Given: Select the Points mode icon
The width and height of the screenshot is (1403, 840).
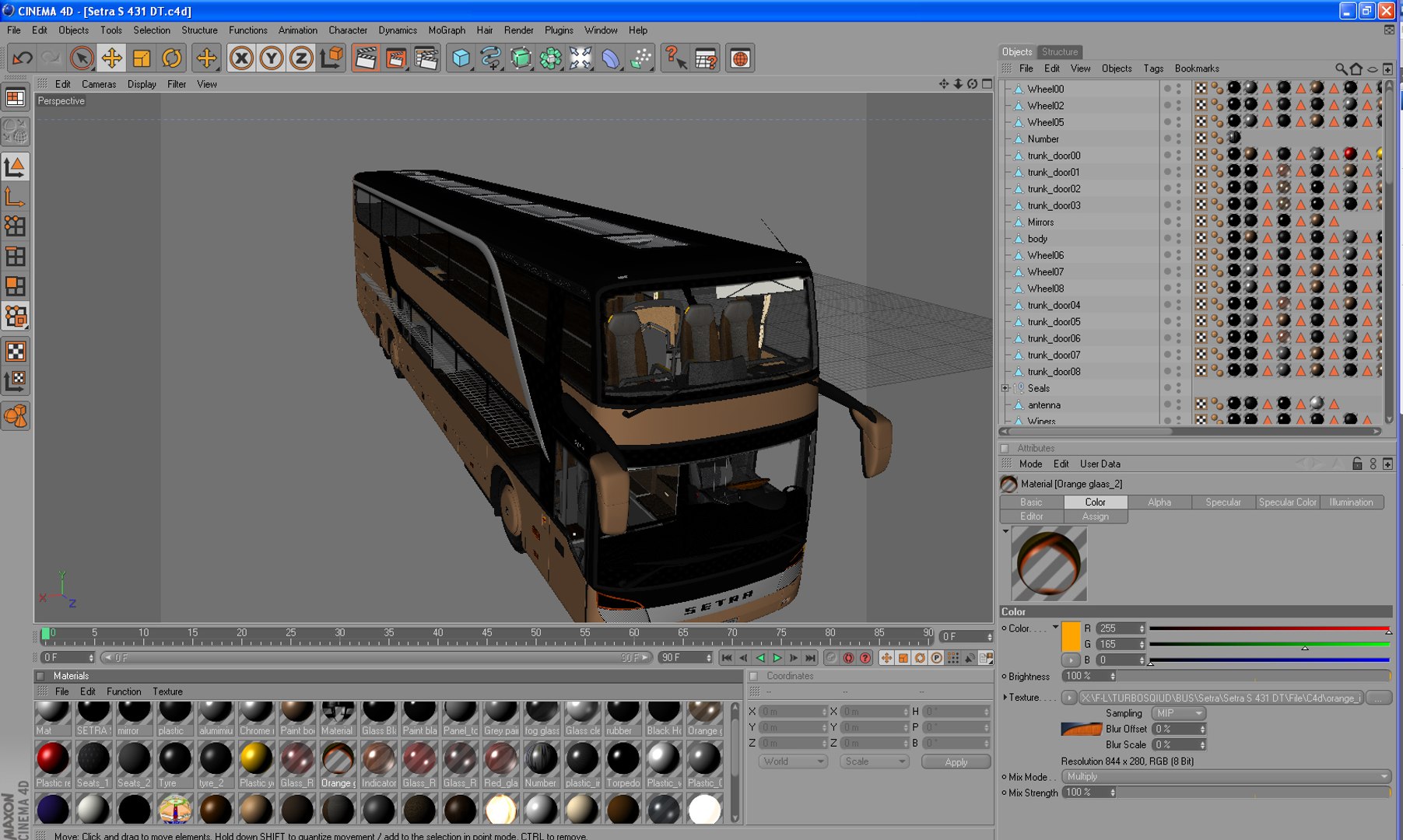Looking at the screenshot, I should [x=16, y=226].
